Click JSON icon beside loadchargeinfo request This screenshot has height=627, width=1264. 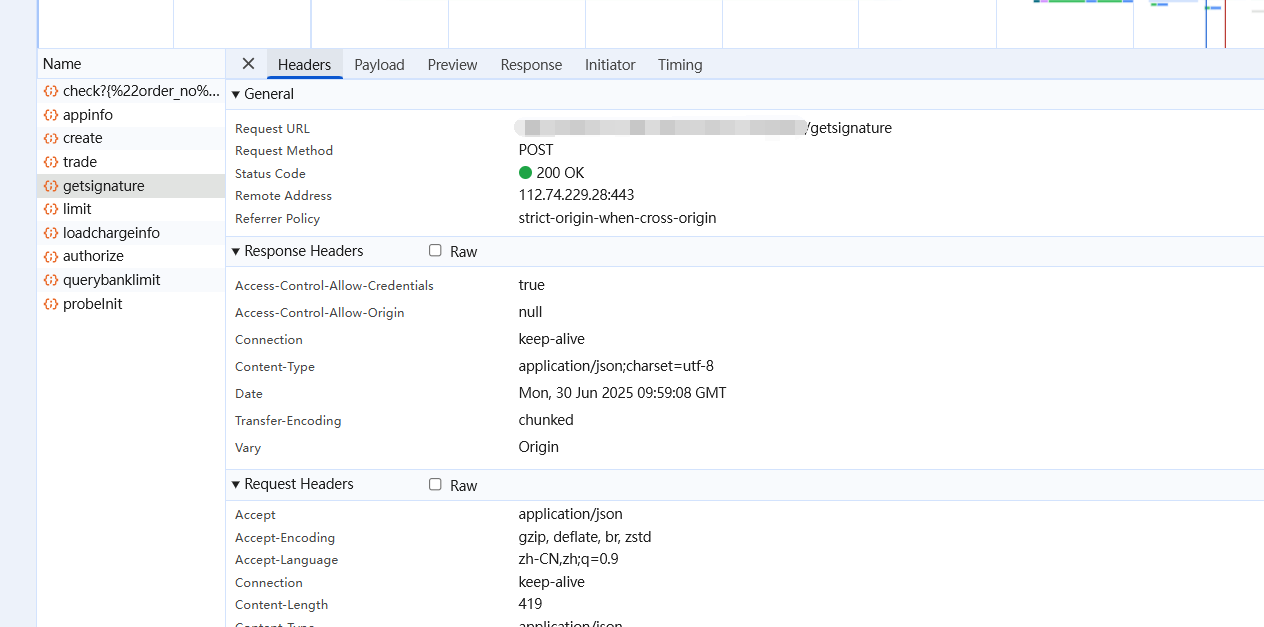(x=51, y=233)
